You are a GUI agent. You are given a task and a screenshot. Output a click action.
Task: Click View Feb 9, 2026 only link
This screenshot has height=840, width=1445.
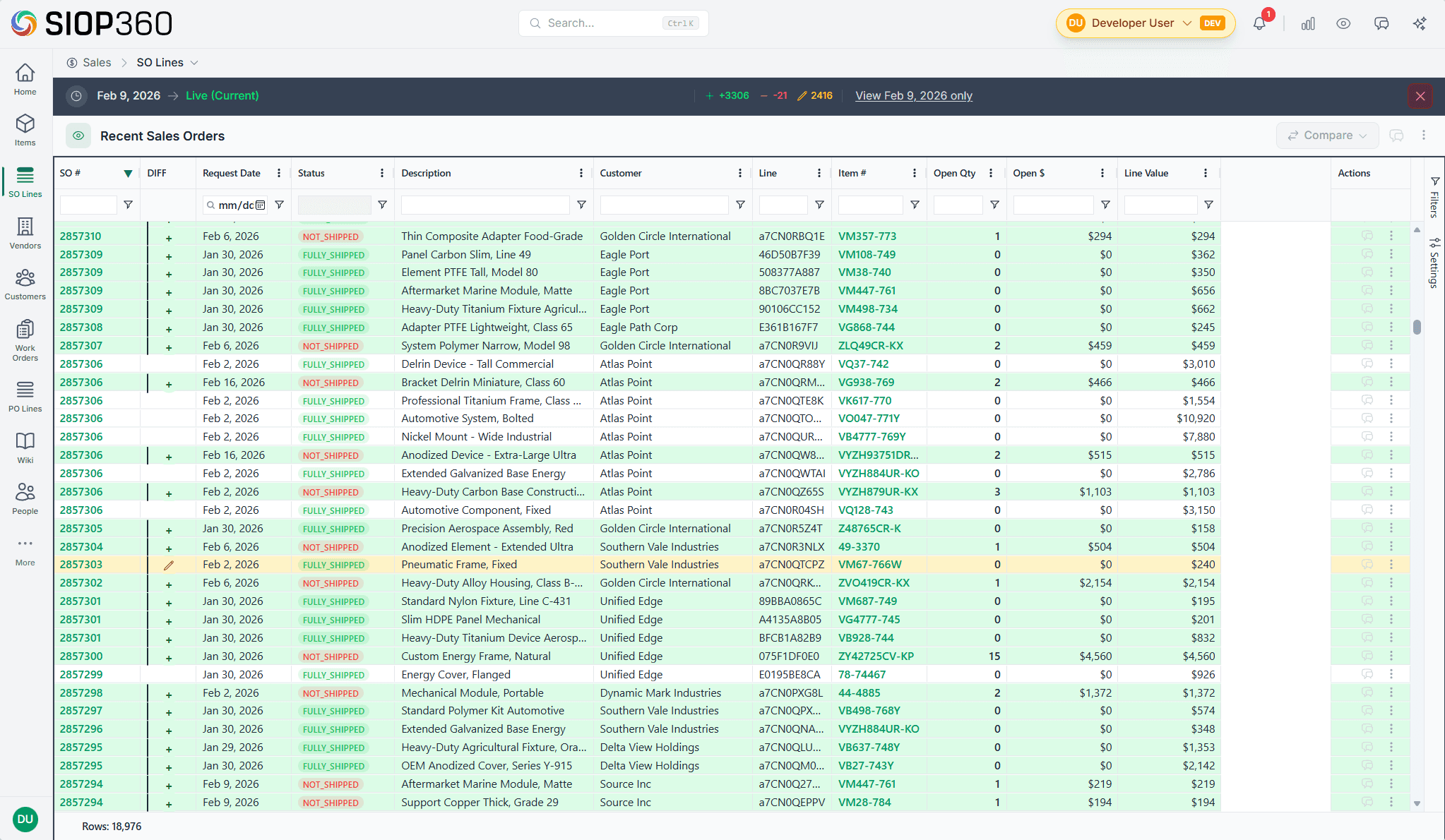[x=913, y=96]
